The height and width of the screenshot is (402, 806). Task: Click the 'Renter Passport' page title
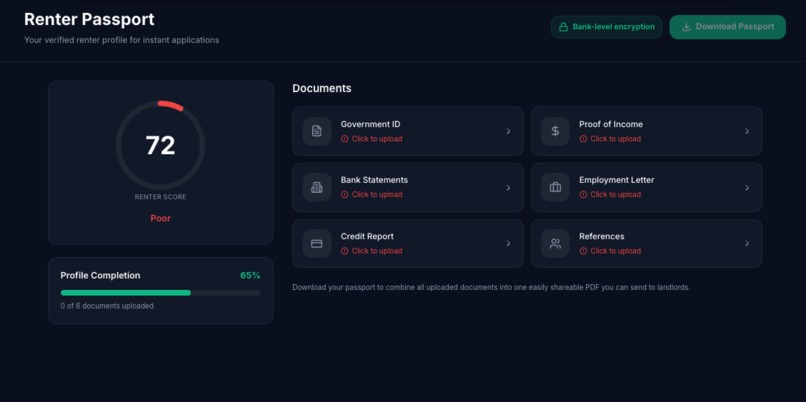pyautogui.click(x=89, y=20)
